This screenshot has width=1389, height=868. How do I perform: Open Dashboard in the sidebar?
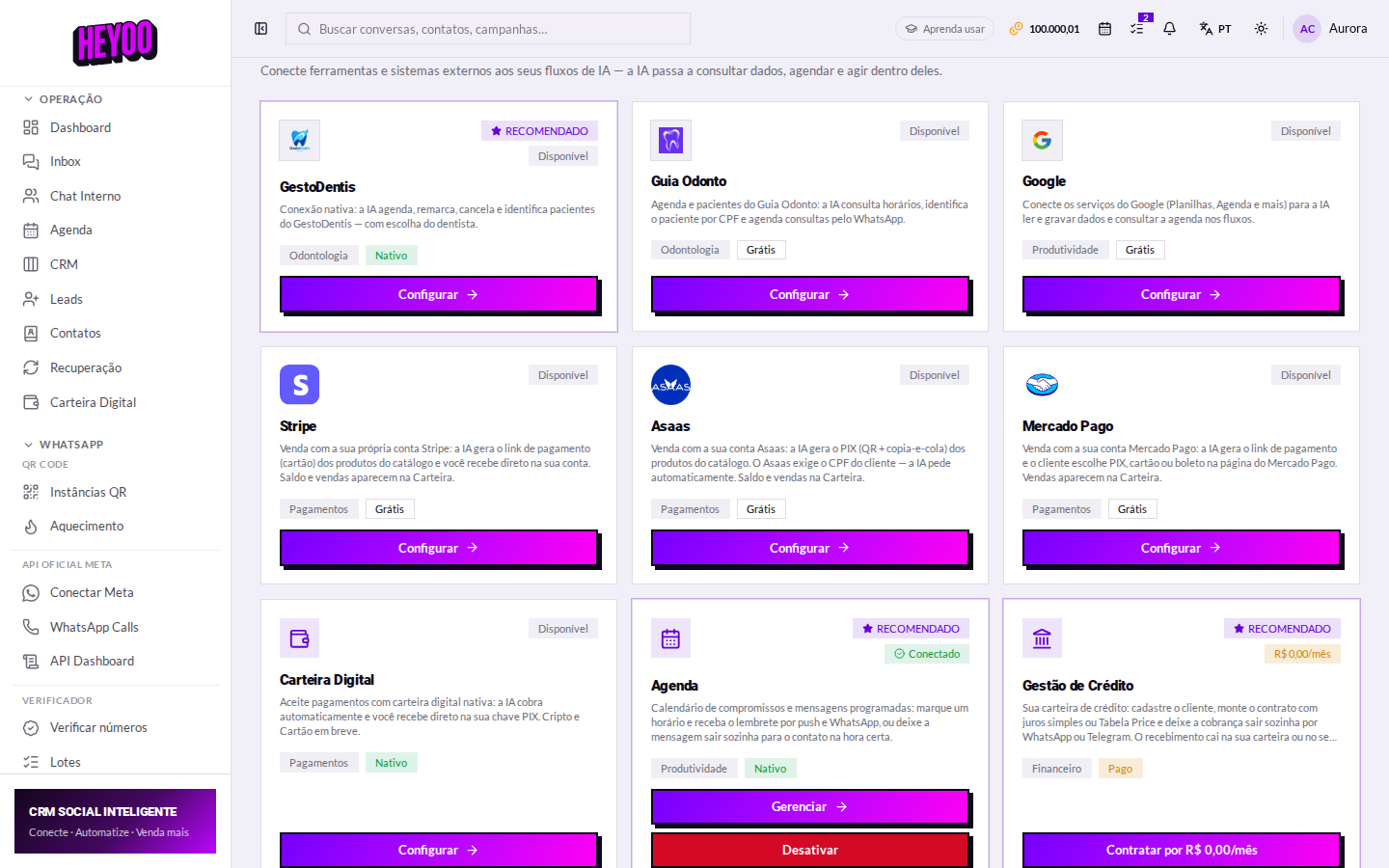tap(115, 127)
